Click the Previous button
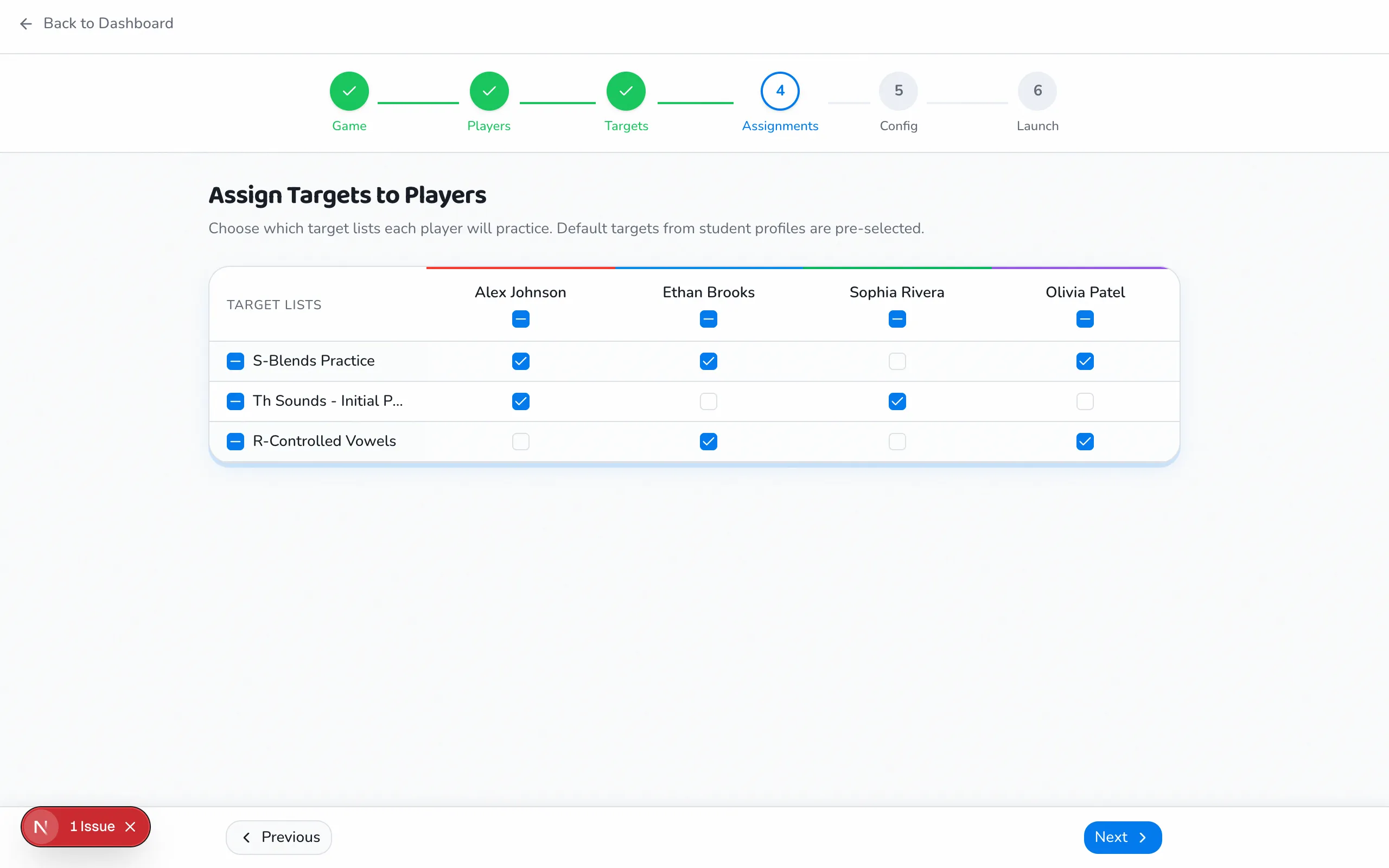The height and width of the screenshot is (868, 1389). point(279,837)
